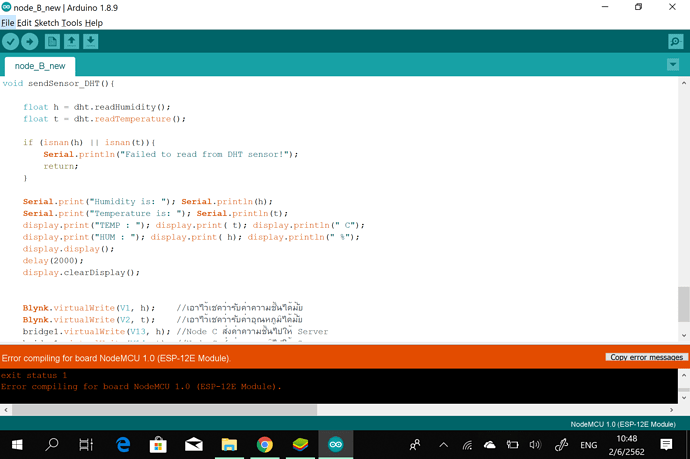Click 'Blynk.virtualWrite(V2, t);' in the code
Screen dimensions: 690x459
[x=88, y=320]
